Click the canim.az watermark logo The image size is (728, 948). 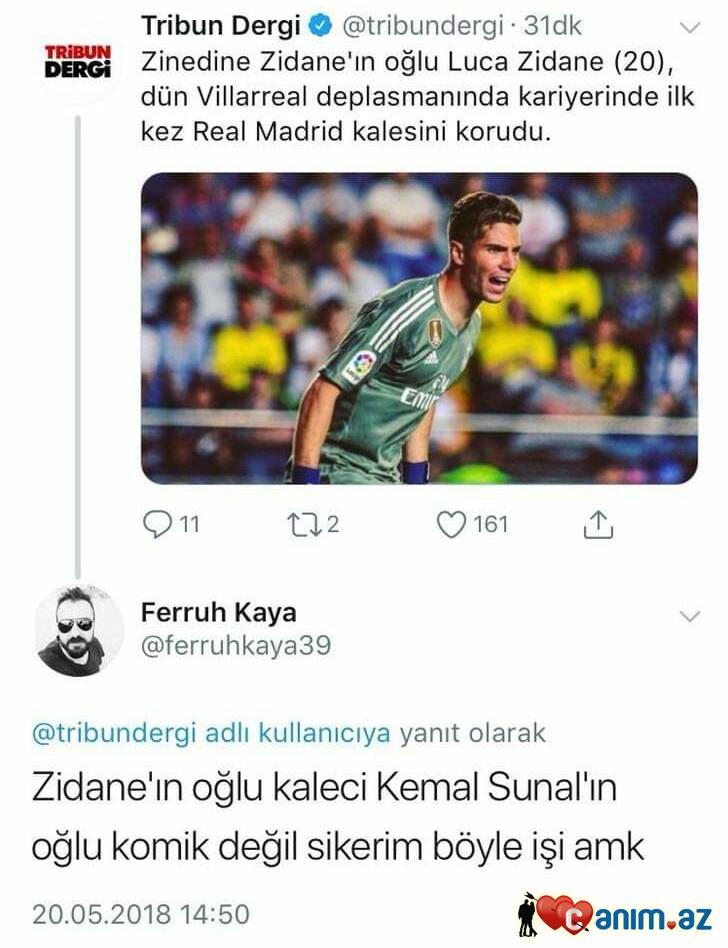pyautogui.click(x=617, y=914)
